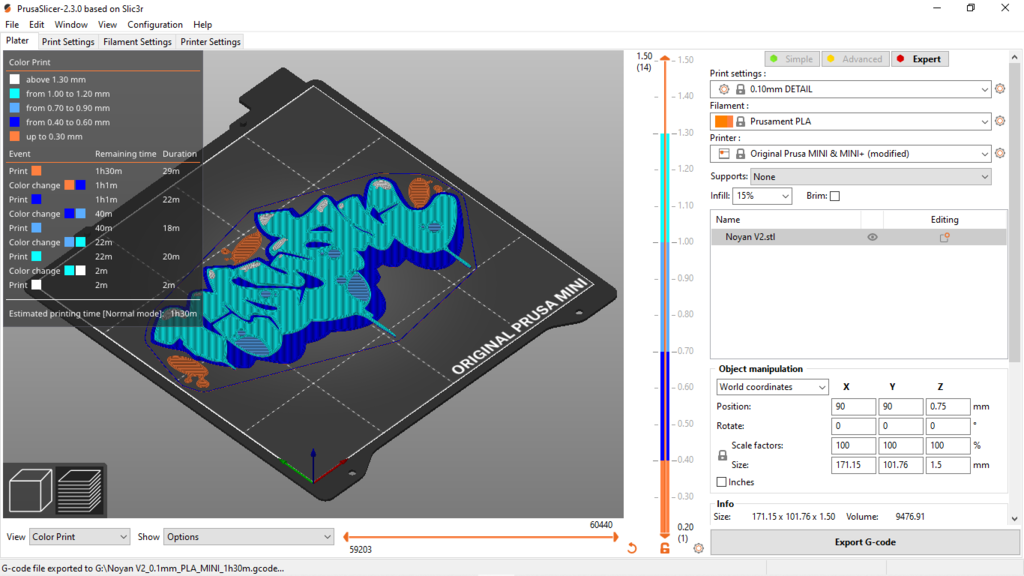Click layer slider reset arrow icon
1024x576 pixels.
tap(632, 548)
